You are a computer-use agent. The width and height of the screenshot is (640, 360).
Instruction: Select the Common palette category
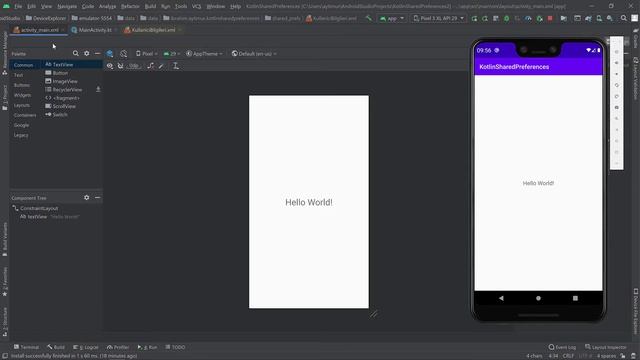(23, 65)
